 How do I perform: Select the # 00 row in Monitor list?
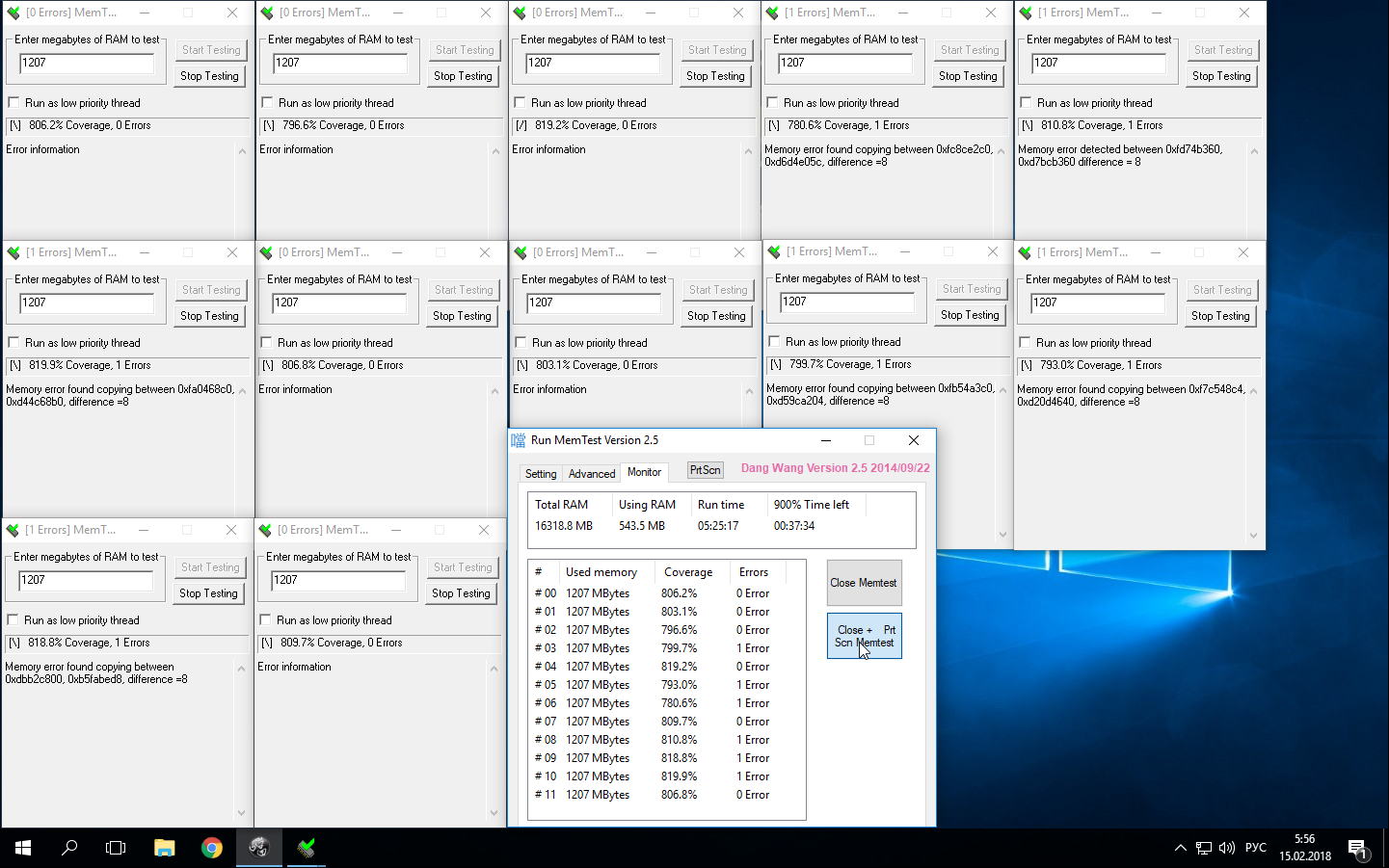pyautogui.click(x=667, y=593)
